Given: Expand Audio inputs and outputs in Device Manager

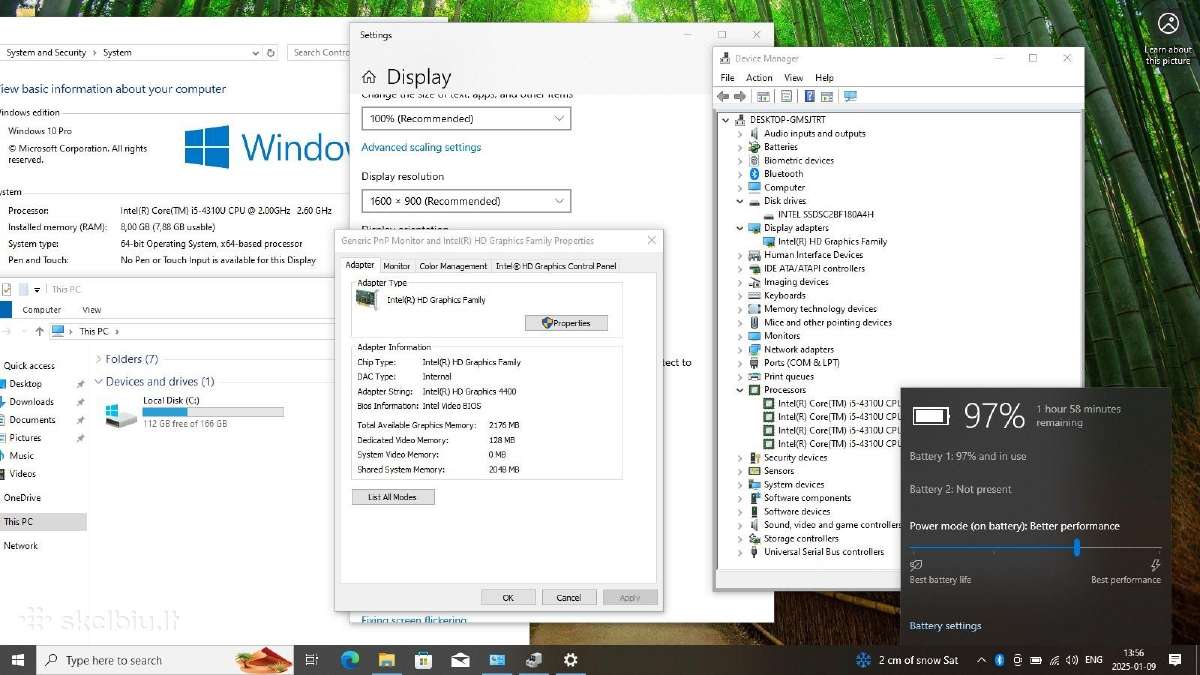Looking at the screenshot, I should tap(740, 133).
